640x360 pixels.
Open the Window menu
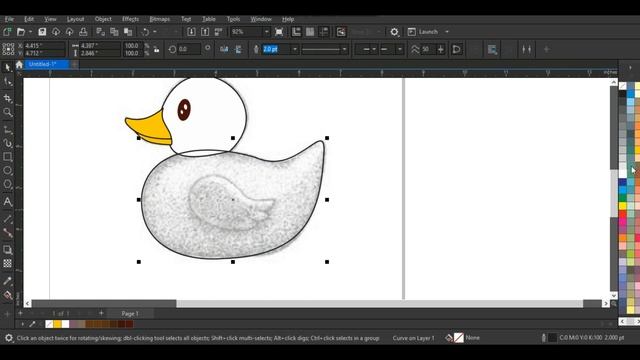click(x=261, y=19)
